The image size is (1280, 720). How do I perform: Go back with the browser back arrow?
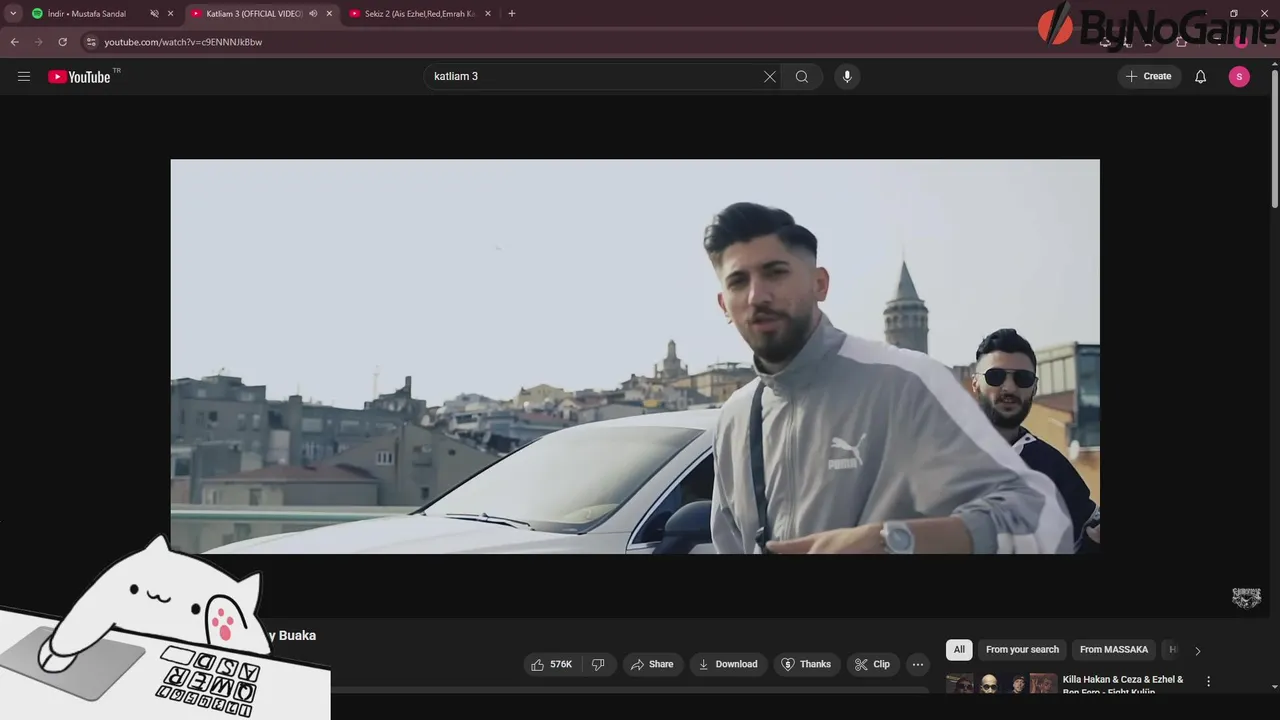pyautogui.click(x=15, y=42)
